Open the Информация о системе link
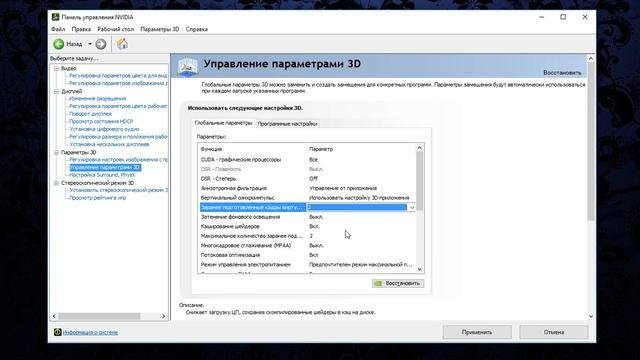Viewport: 640px width, 360px height. coord(90,332)
